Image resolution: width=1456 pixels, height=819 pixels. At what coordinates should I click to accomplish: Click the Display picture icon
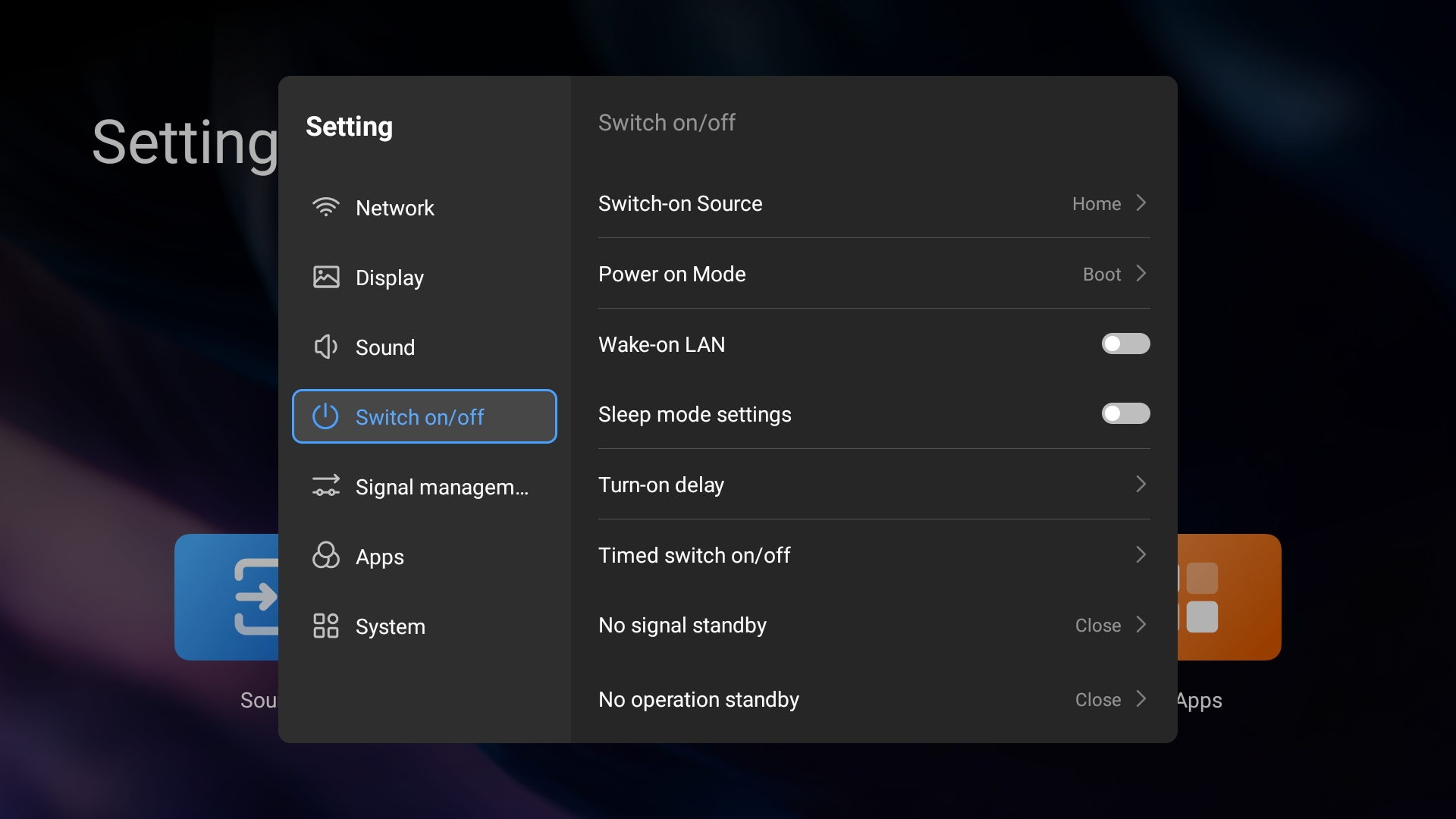(326, 277)
